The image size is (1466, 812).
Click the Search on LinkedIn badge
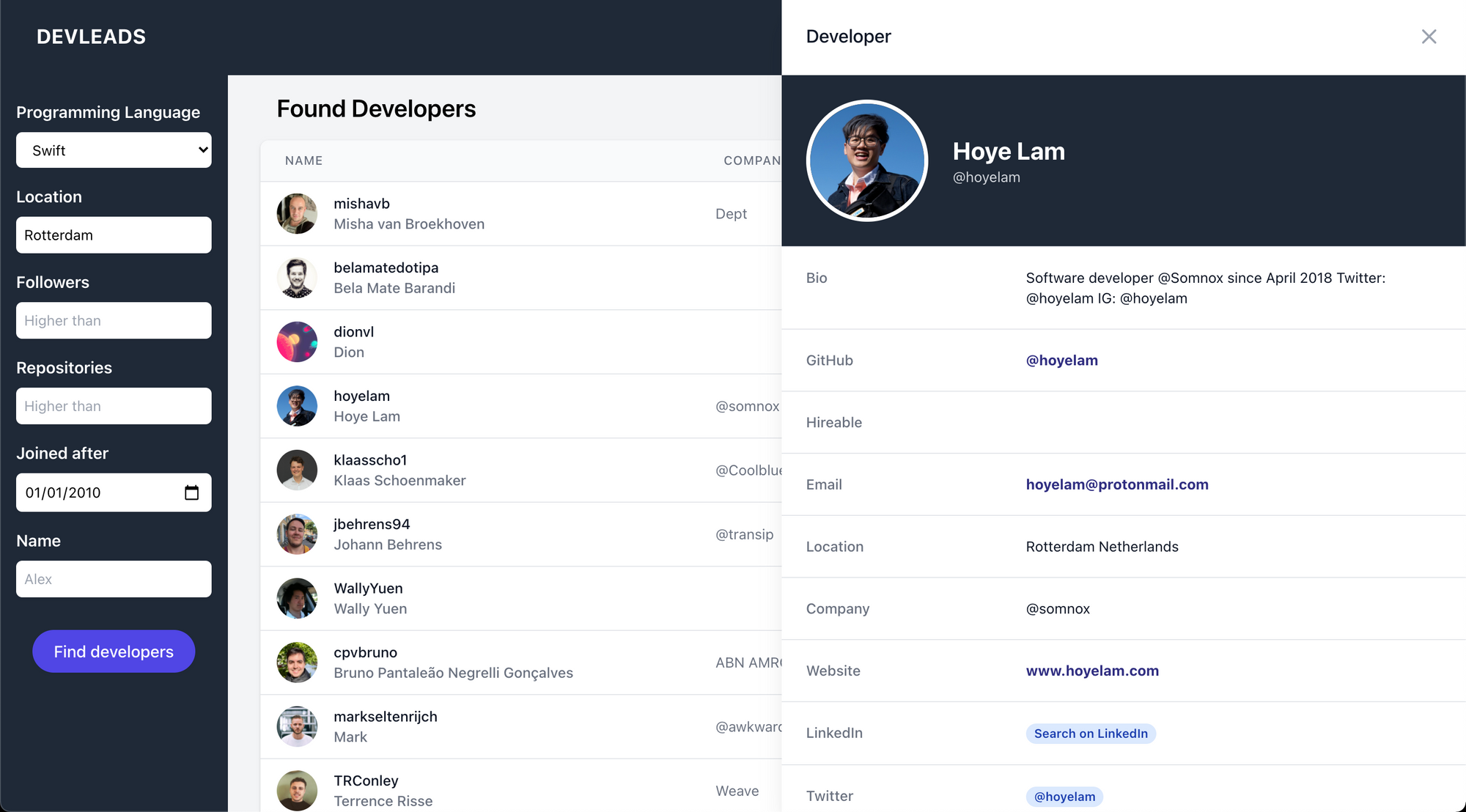point(1090,734)
